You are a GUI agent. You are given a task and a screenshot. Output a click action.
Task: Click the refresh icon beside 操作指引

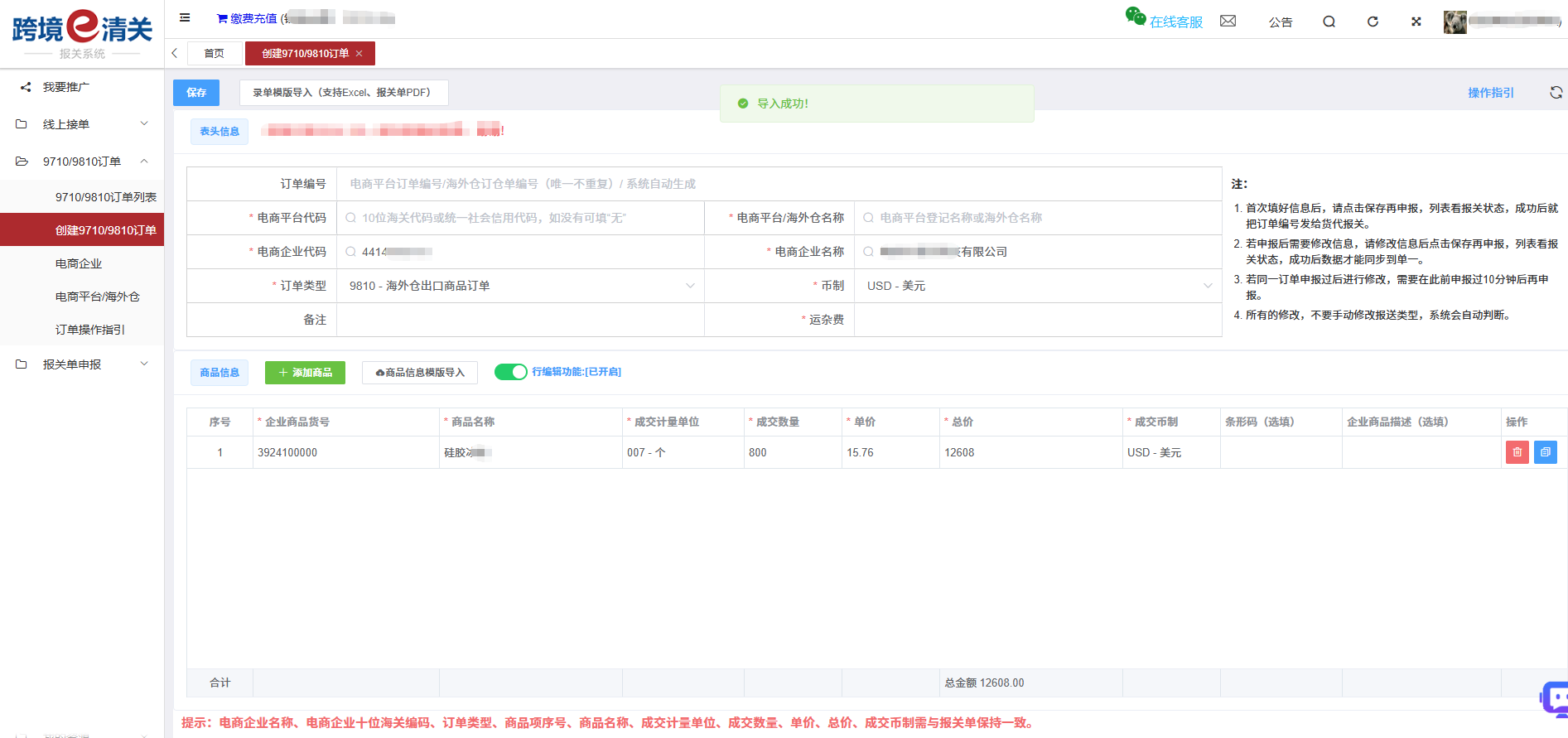1556,93
